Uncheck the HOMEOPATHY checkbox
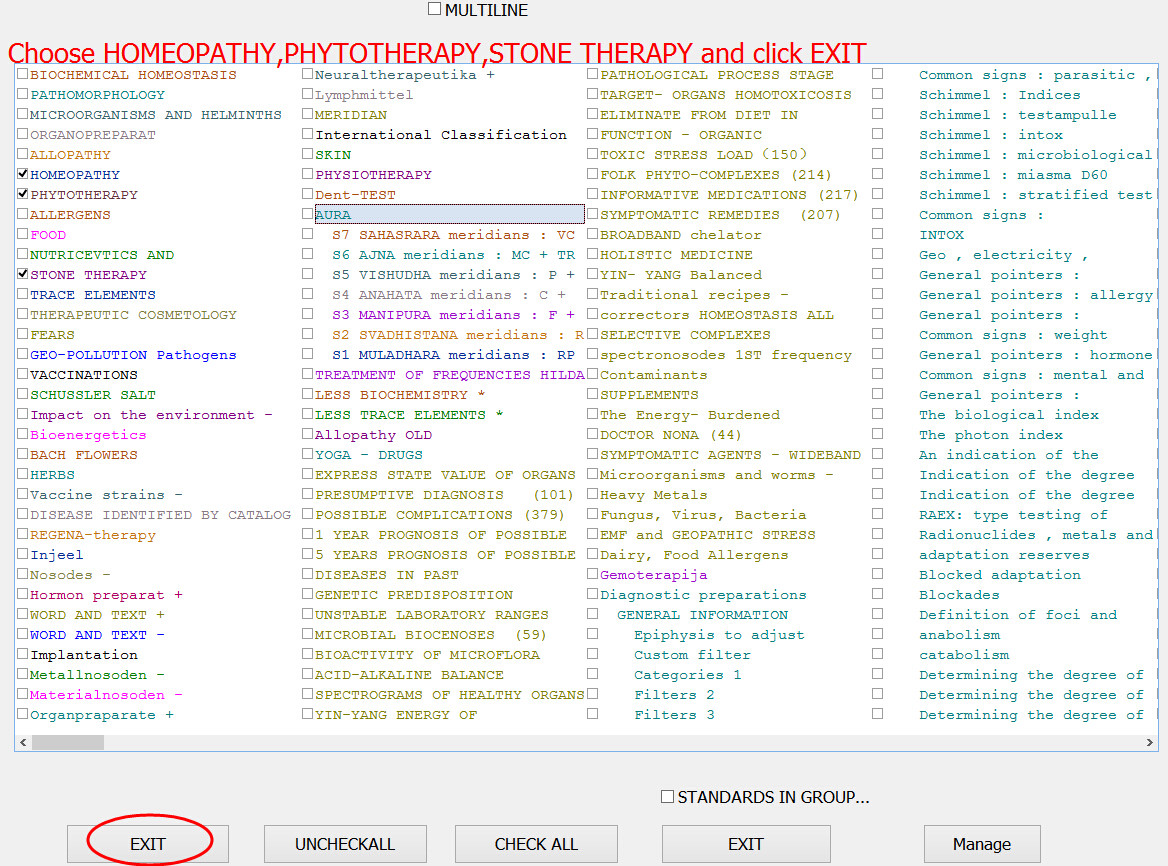 (x=23, y=175)
